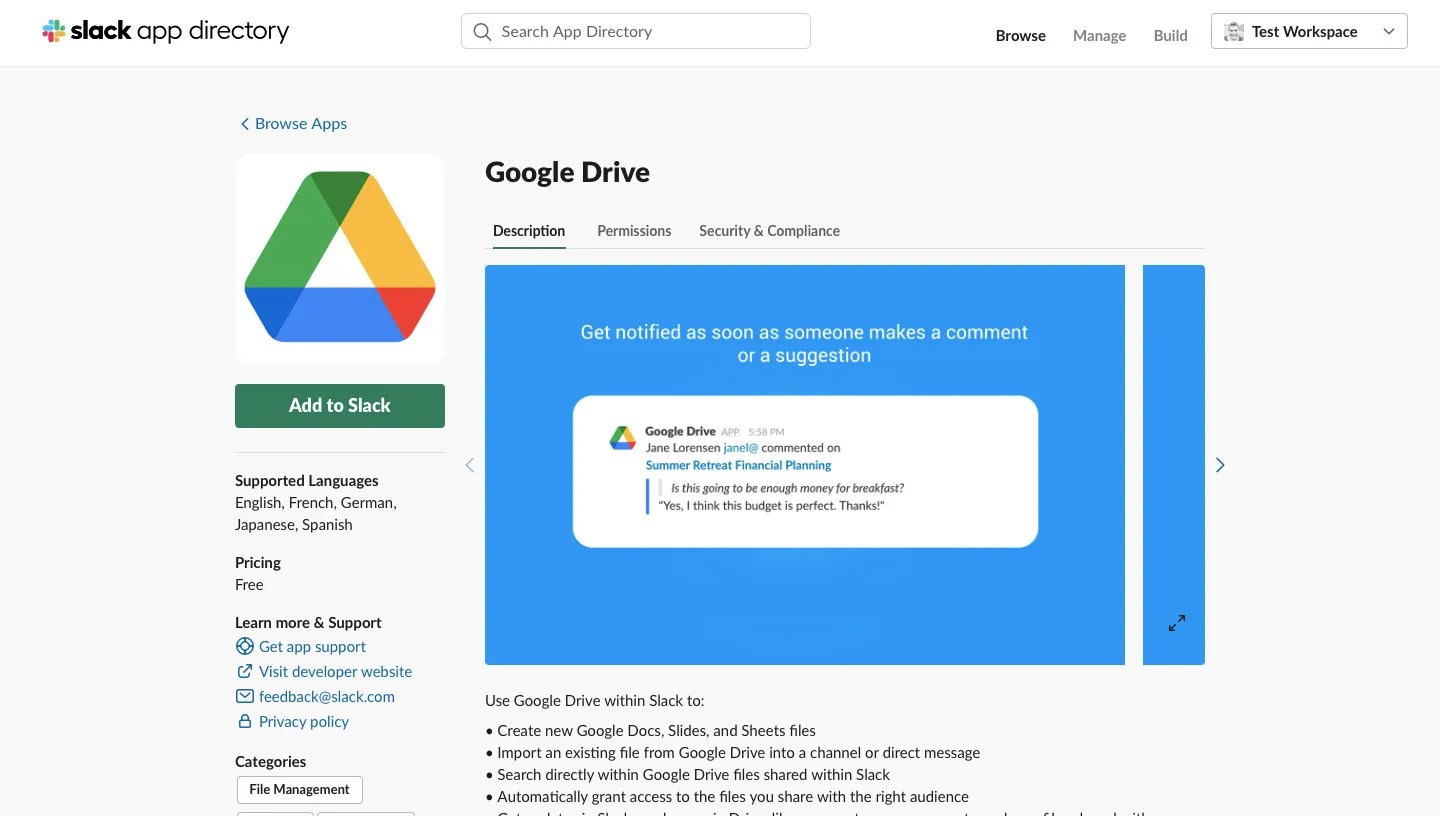Image resolution: width=1440 pixels, height=816 pixels.
Task: Advance the screenshot carousel with the right chevron
Action: click(1220, 464)
